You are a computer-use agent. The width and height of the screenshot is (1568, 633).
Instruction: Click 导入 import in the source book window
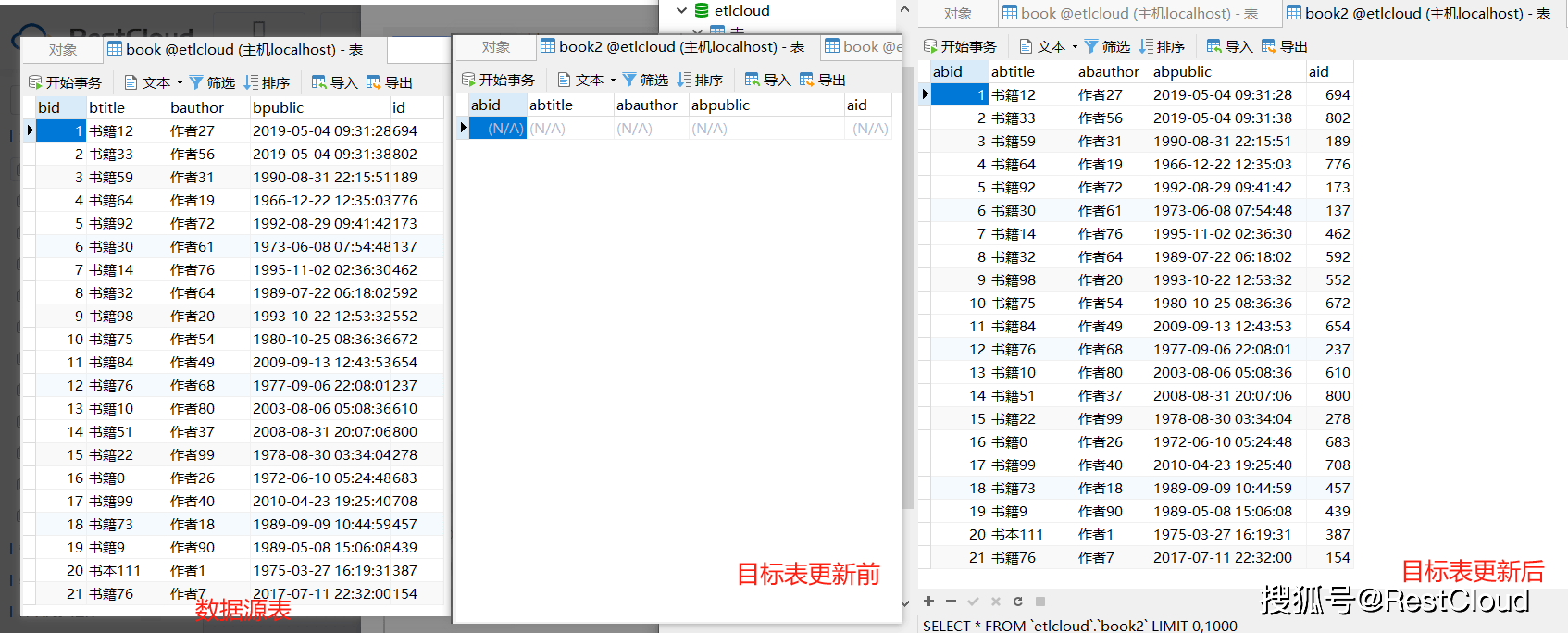(x=334, y=82)
